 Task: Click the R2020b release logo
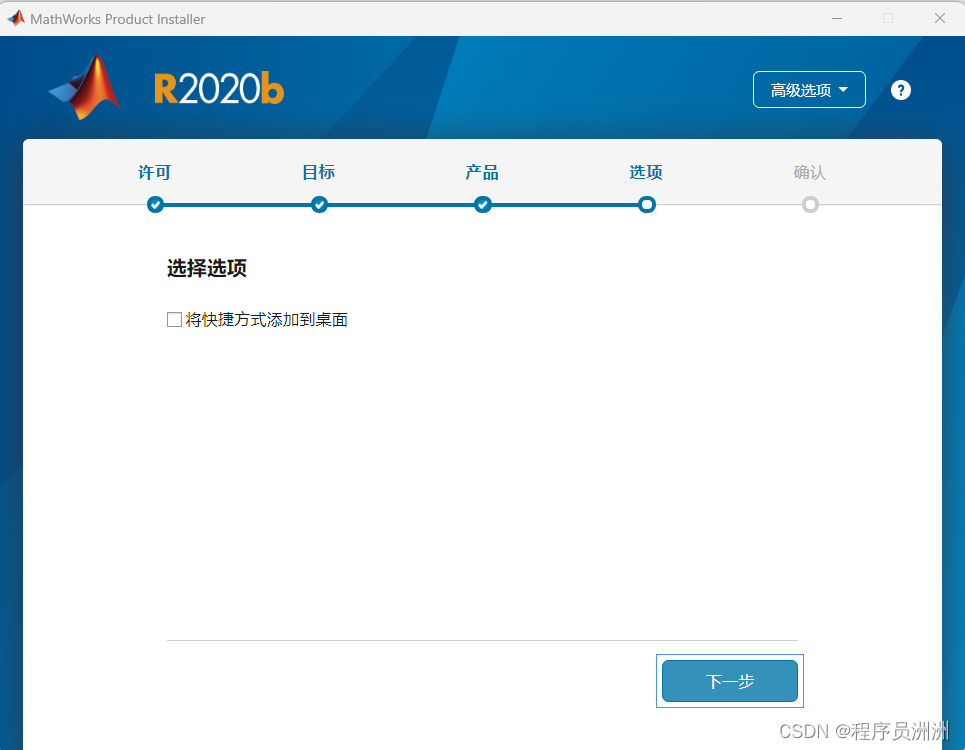click(x=218, y=89)
